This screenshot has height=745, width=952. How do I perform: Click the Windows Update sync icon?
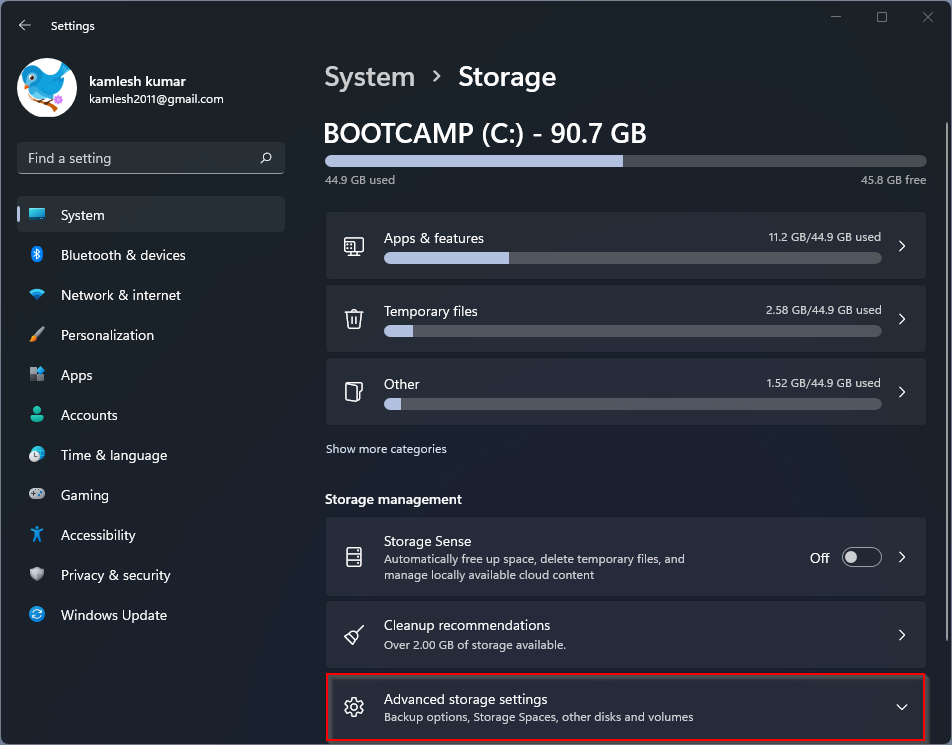[x=37, y=615]
